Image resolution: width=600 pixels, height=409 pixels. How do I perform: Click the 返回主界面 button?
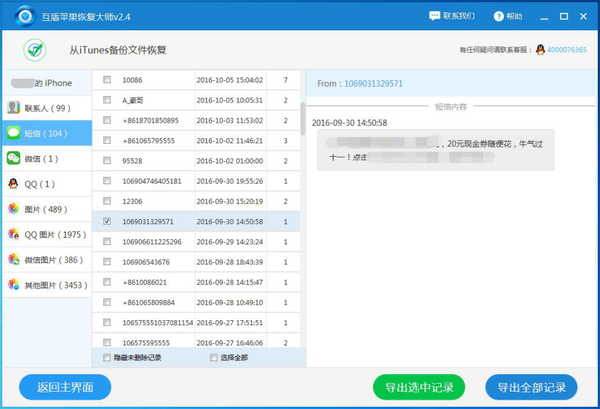(x=65, y=387)
